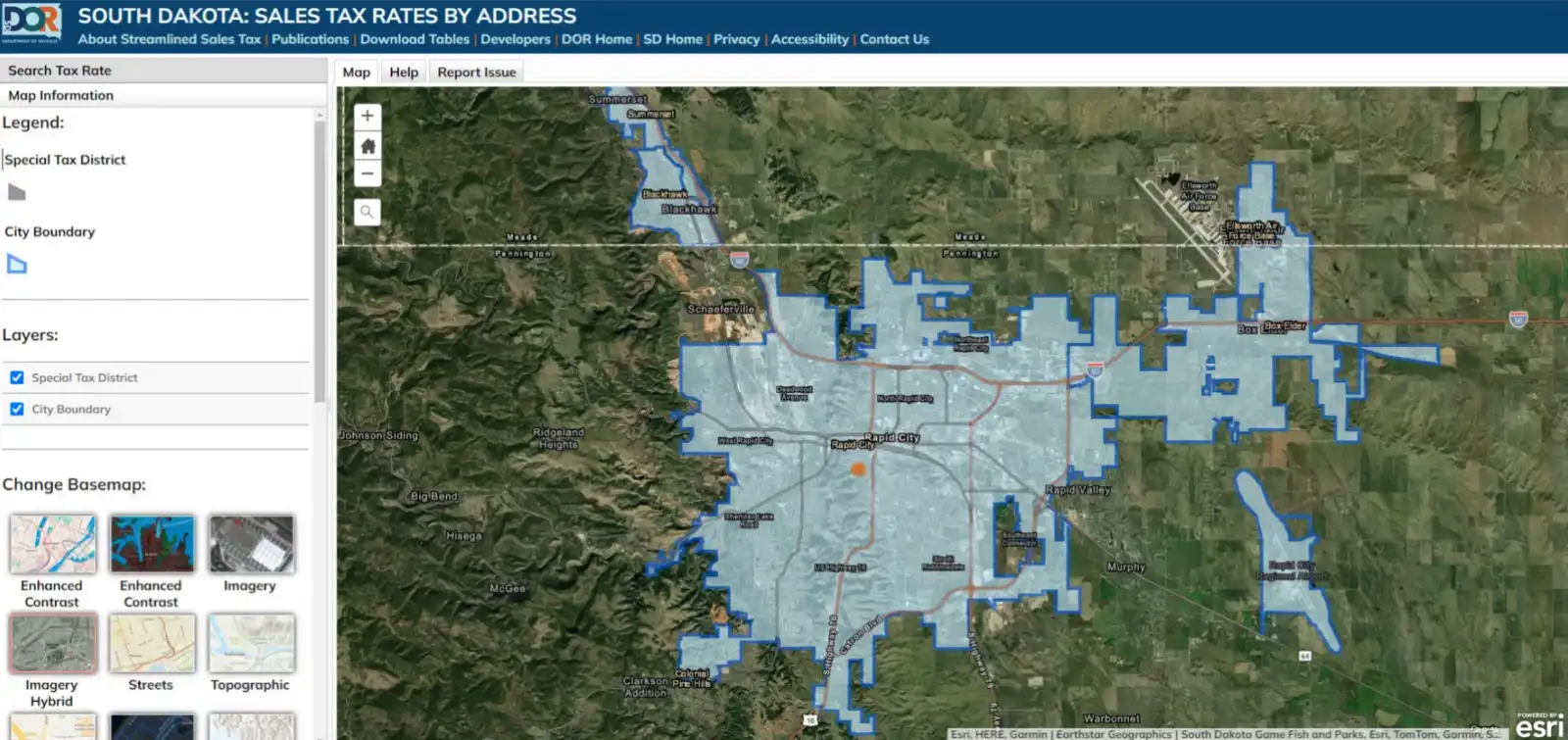1568x740 pixels.
Task: Zoom out on the map
Action: pyautogui.click(x=367, y=173)
